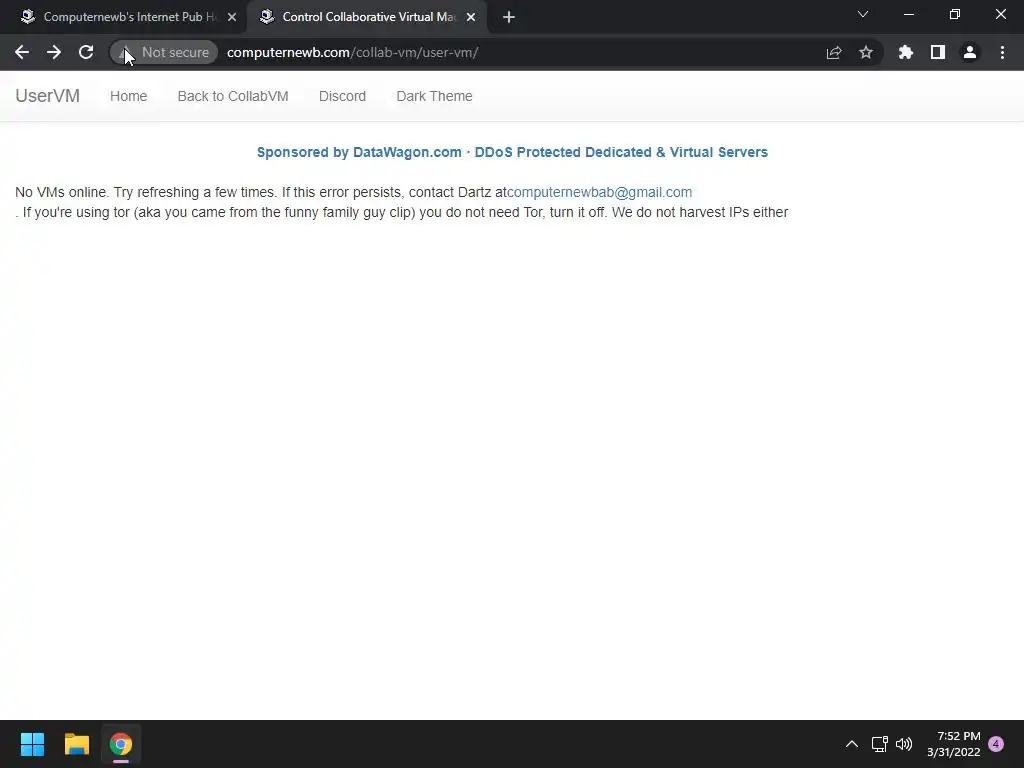Close the Computernewb's Internet Pub tab
This screenshot has height=768, width=1024.
coord(232,17)
